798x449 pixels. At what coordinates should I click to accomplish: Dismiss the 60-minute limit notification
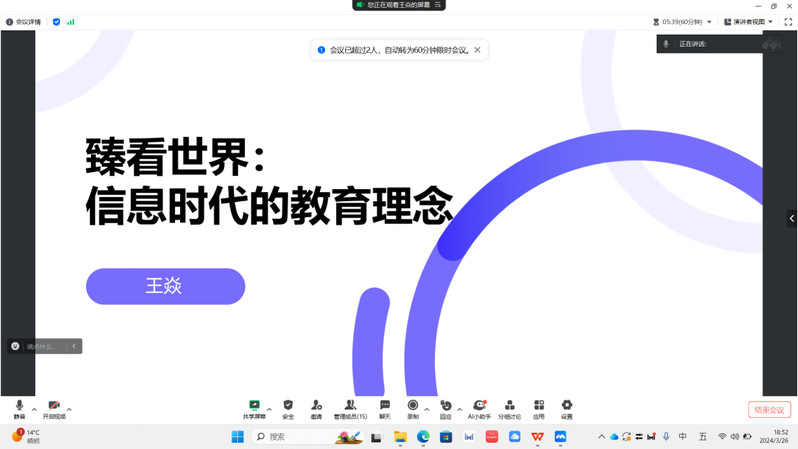coord(477,50)
